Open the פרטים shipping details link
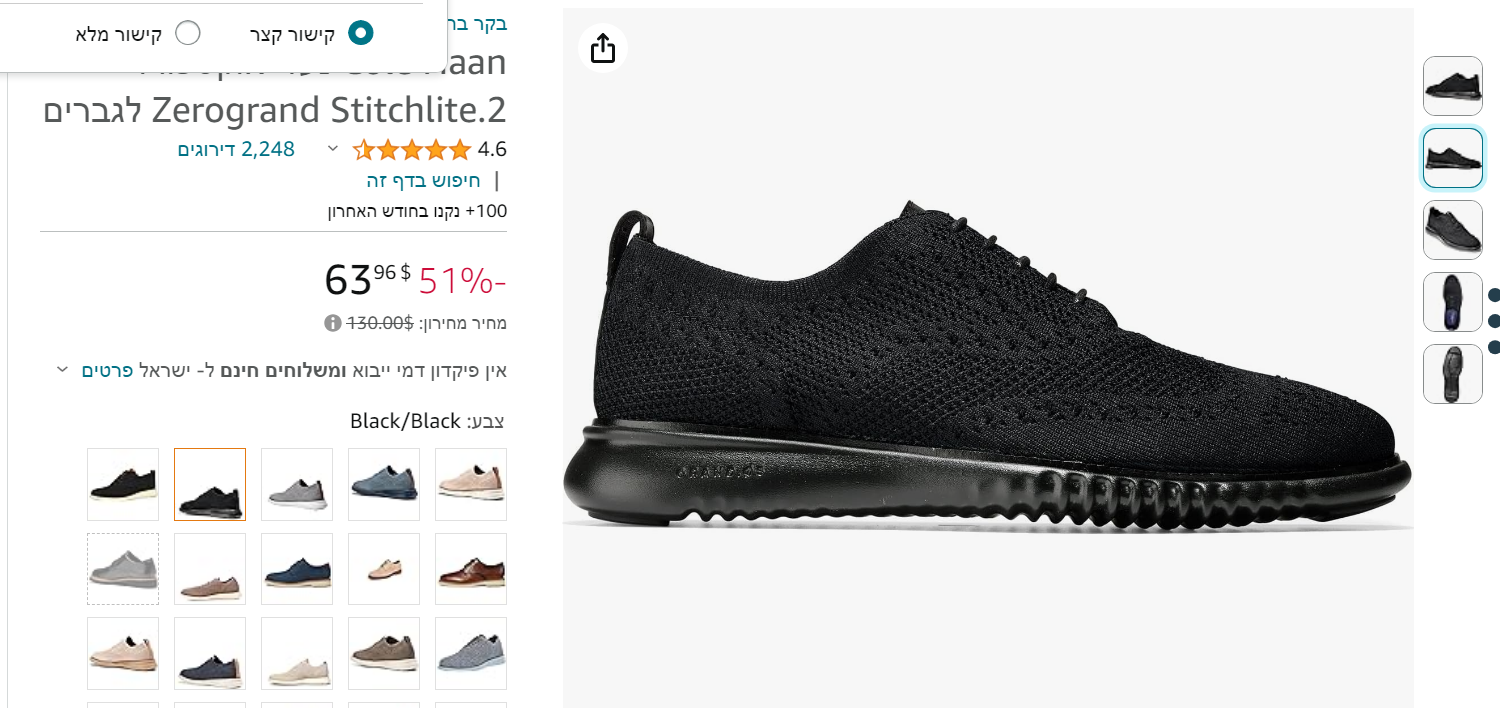Viewport: 1500px width, 708px height. [107, 370]
